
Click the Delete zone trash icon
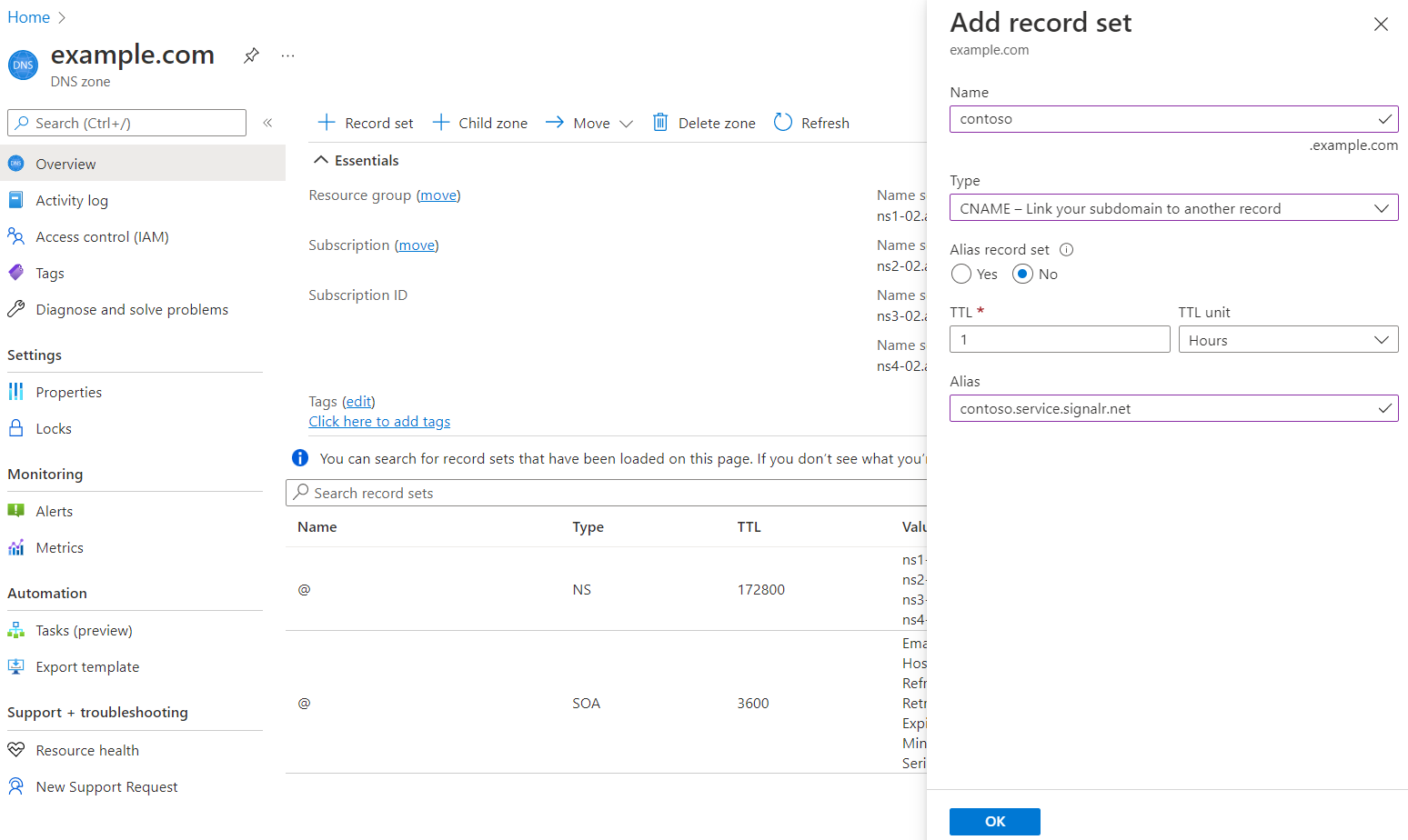pos(659,122)
